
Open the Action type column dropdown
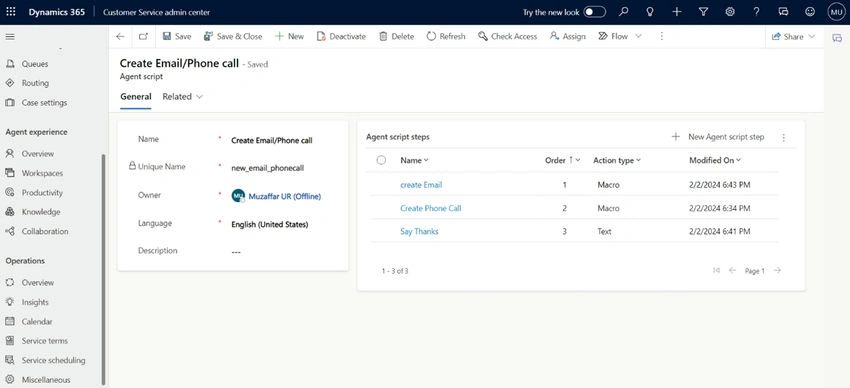coord(617,160)
